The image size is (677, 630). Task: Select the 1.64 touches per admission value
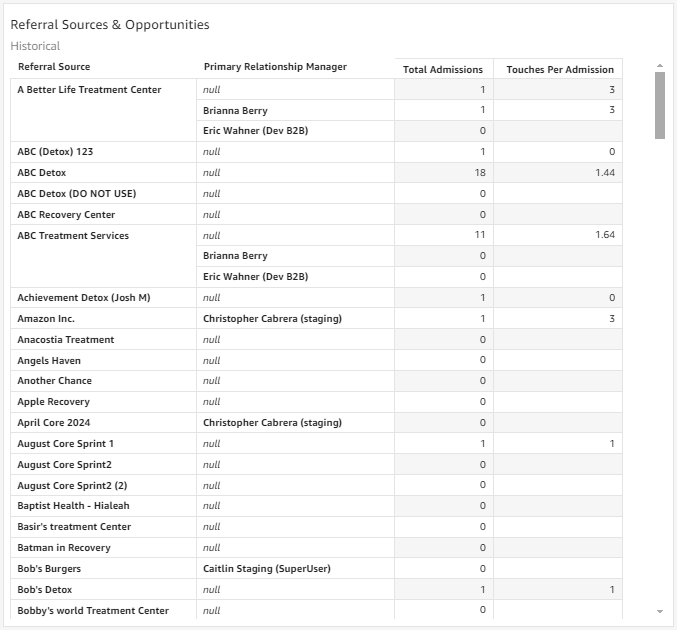[604, 235]
